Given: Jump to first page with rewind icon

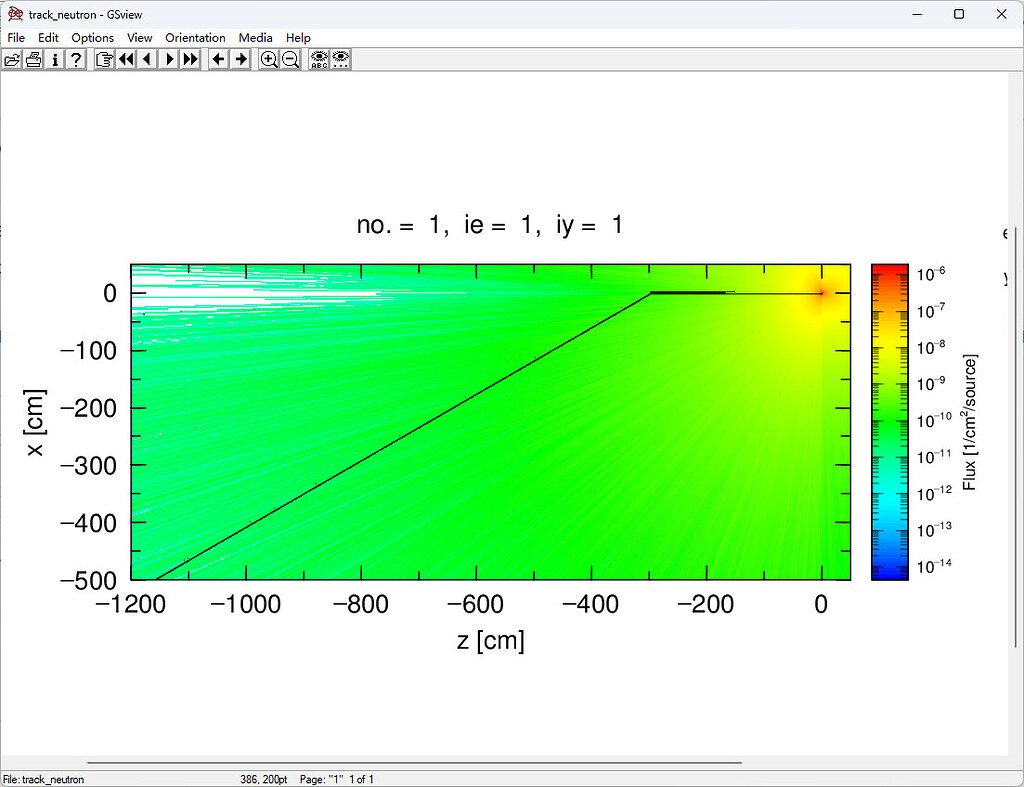Looking at the screenshot, I should tap(125, 59).
